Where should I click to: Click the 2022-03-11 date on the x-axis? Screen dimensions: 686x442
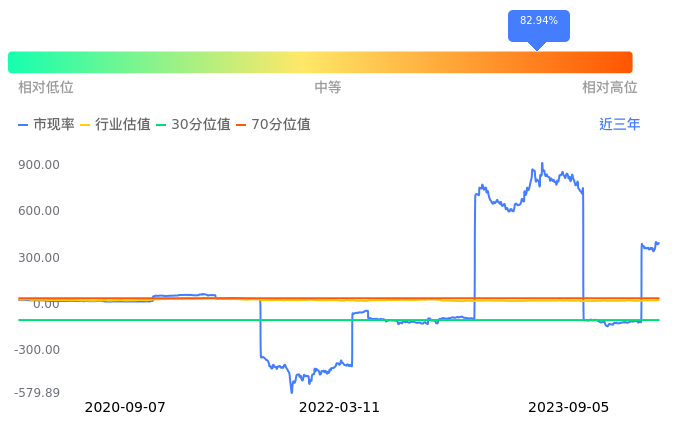(x=340, y=408)
